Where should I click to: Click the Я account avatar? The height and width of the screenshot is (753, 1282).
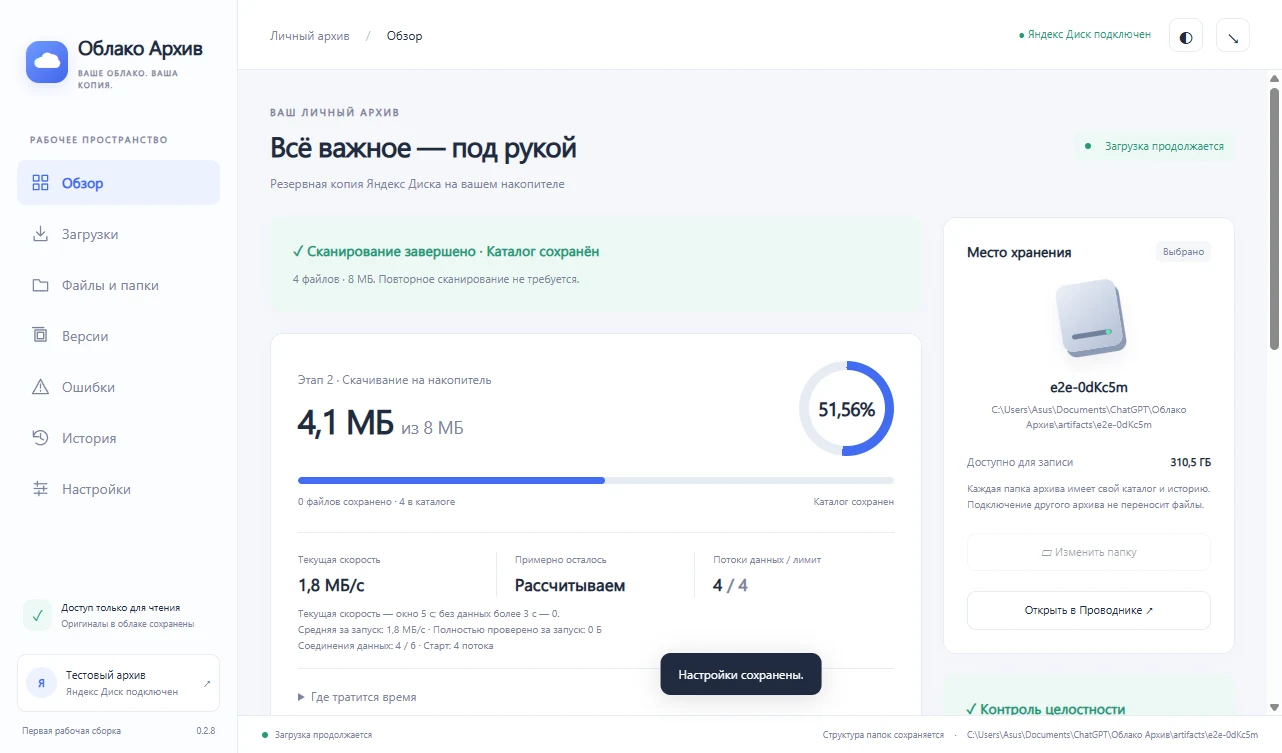41,683
